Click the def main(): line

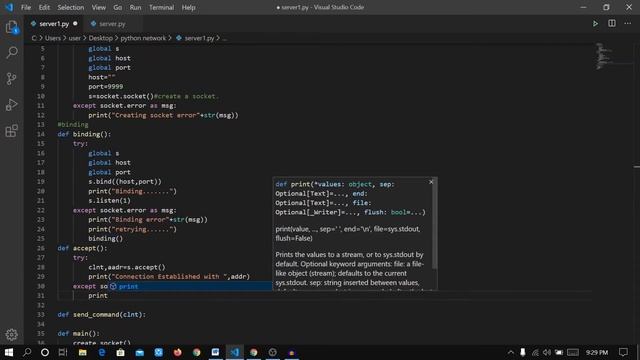(x=78, y=333)
